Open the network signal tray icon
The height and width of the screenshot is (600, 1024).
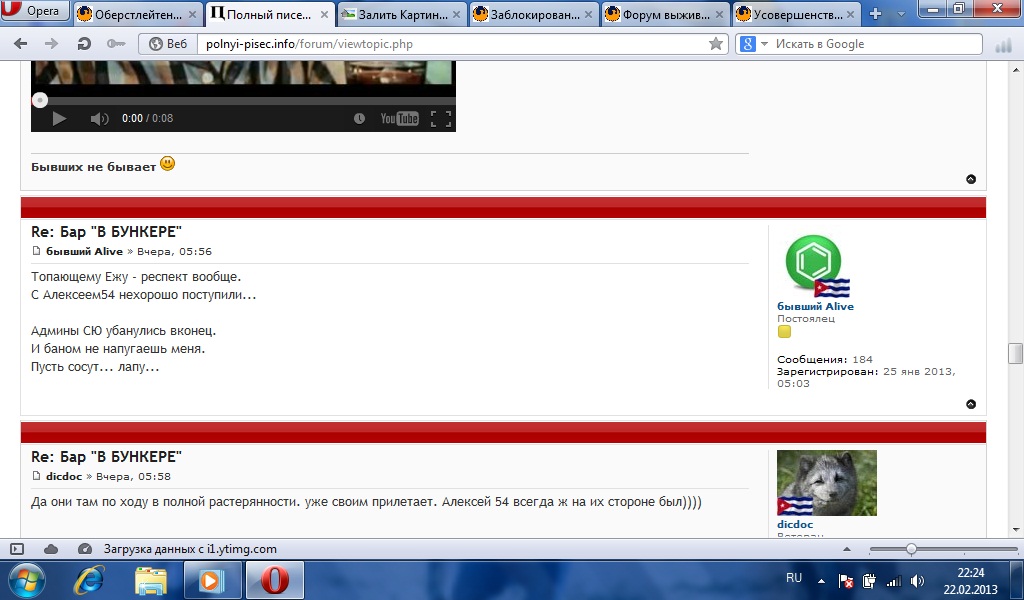[893, 581]
